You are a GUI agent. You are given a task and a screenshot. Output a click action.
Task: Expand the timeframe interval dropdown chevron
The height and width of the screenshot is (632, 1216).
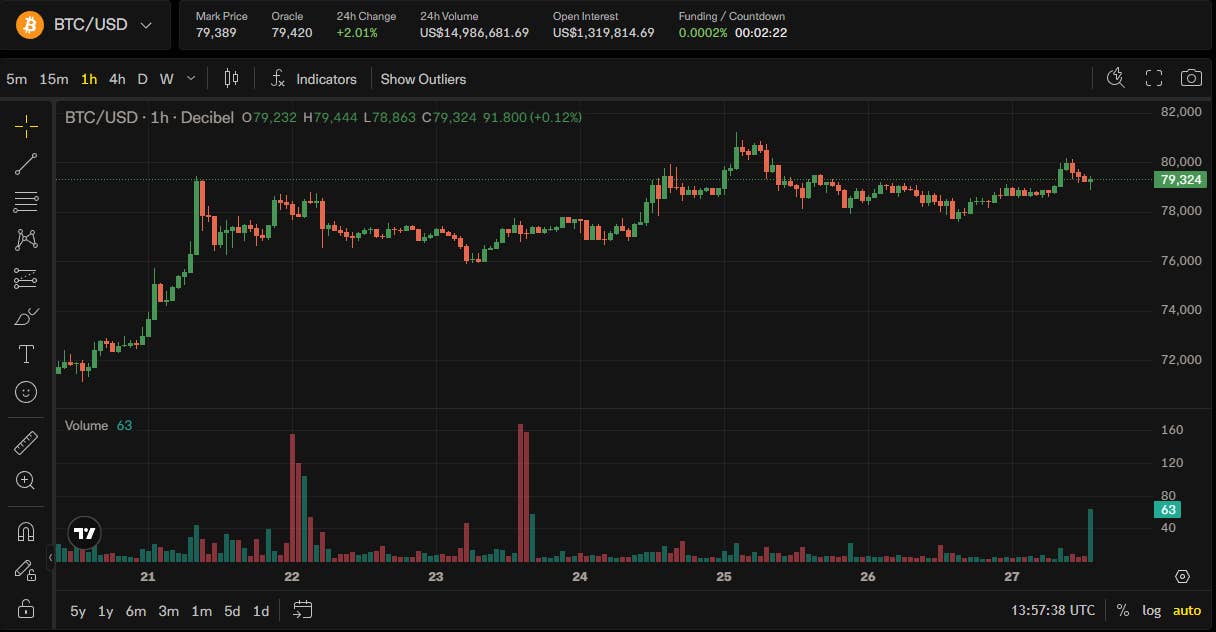coord(192,79)
